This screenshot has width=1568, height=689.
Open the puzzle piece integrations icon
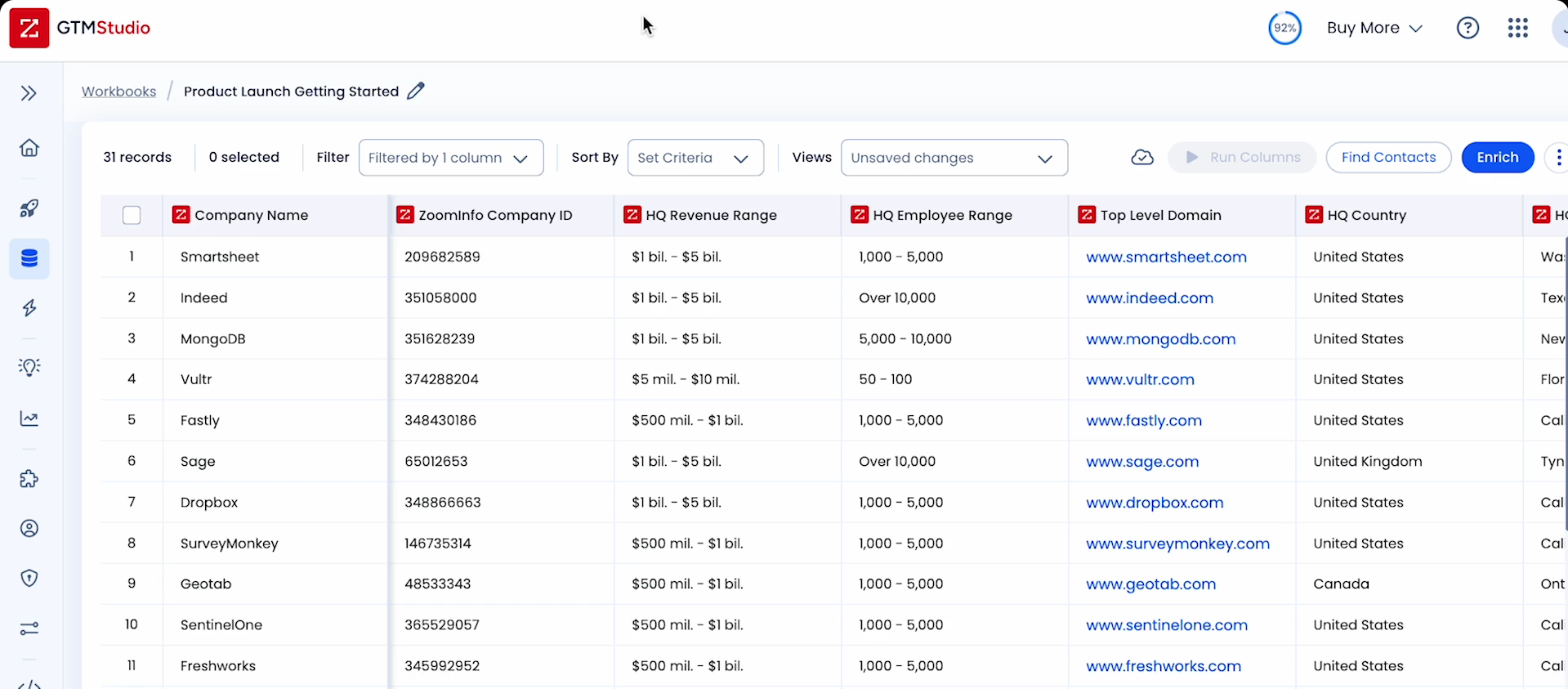tap(29, 479)
